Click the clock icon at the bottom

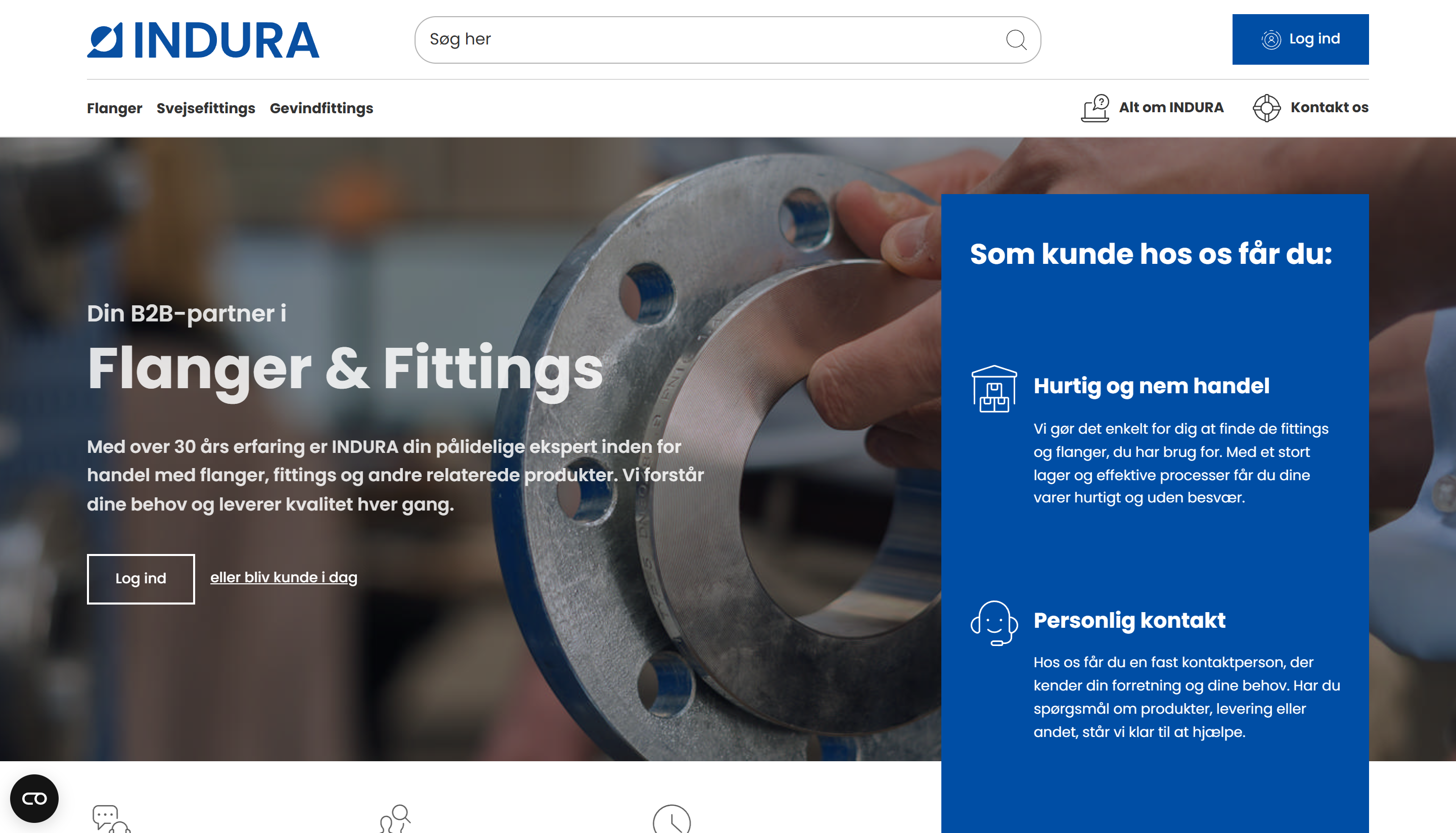672,820
